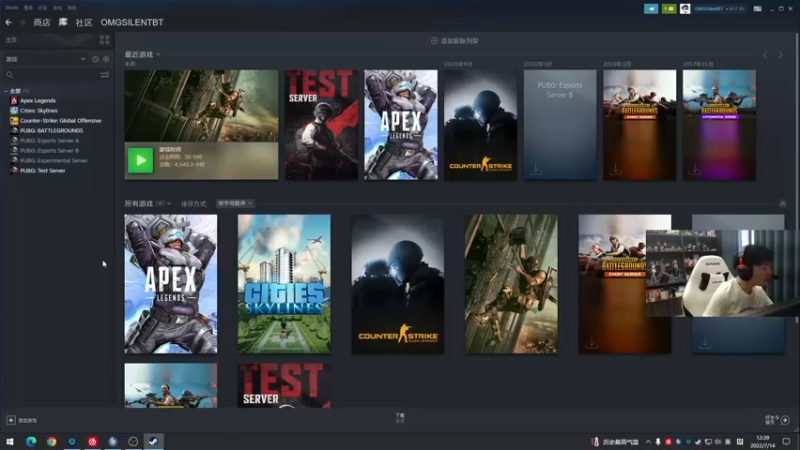Open the PUBG skydiving cover in all games
Screen dimensions: 800x450
pos(511,284)
